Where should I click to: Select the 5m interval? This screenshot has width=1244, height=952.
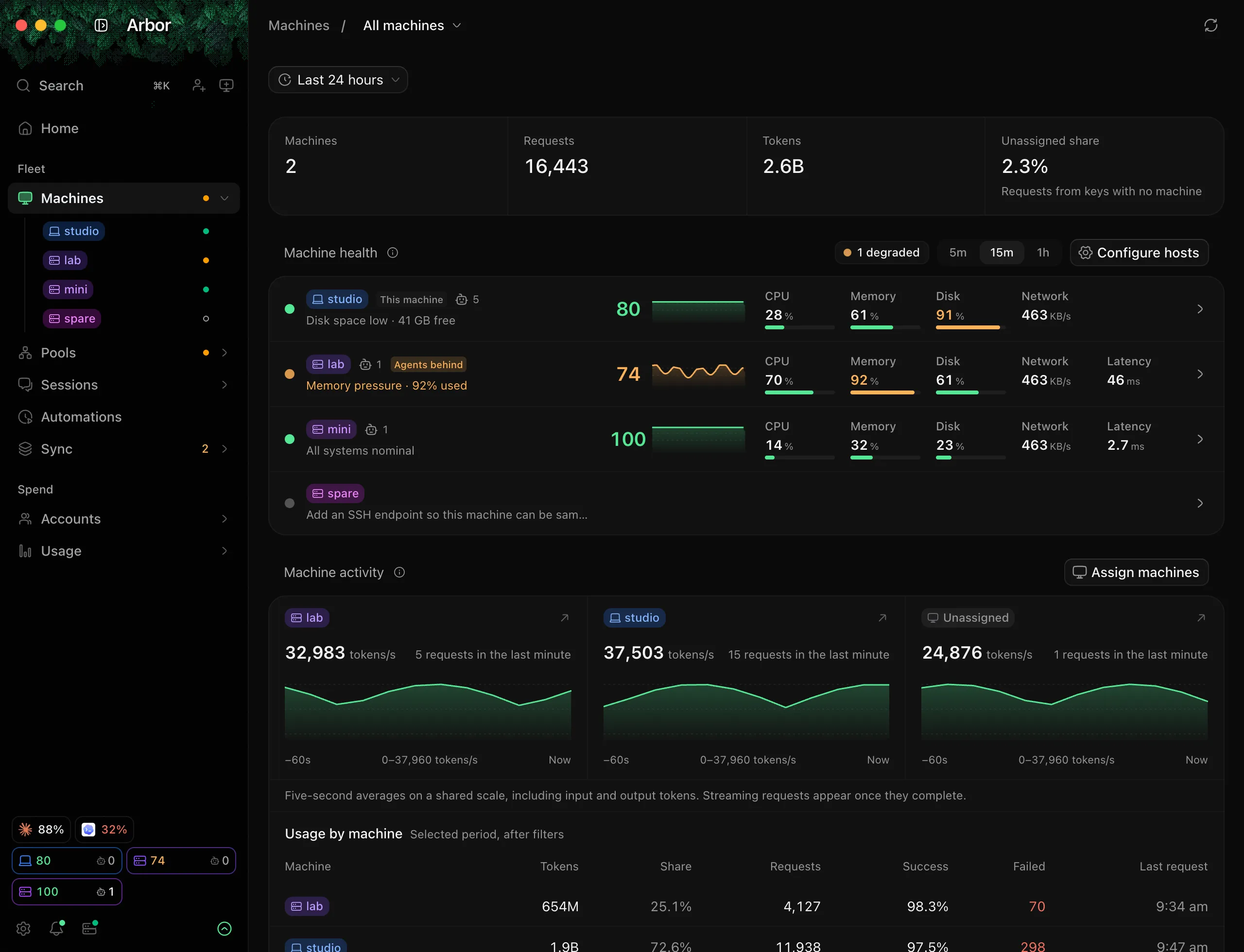coord(958,253)
